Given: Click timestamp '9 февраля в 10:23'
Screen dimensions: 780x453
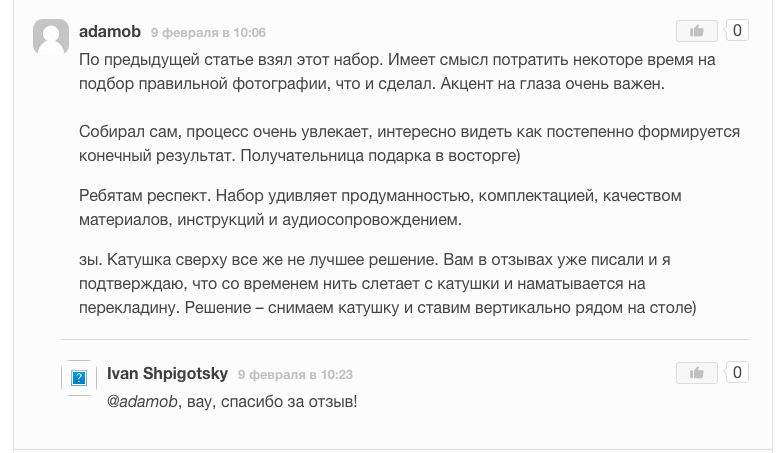Looking at the screenshot, I should tap(295, 375).
